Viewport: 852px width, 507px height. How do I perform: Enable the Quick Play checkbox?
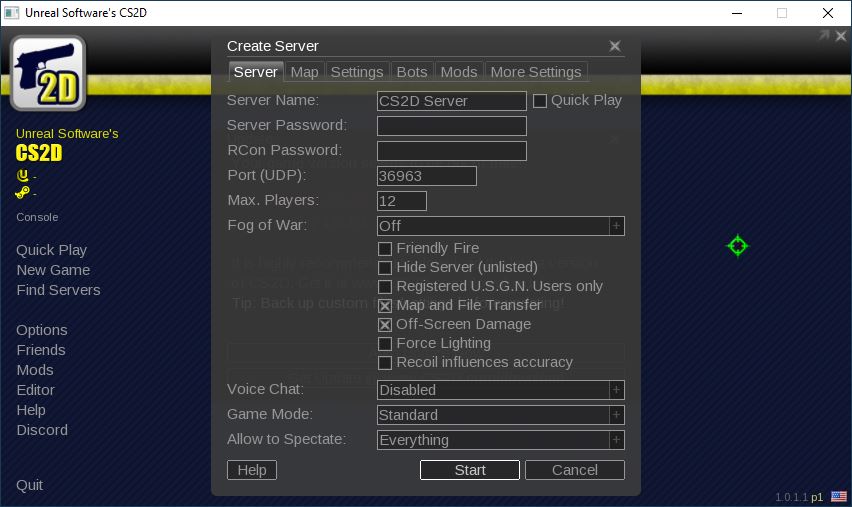point(540,101)
